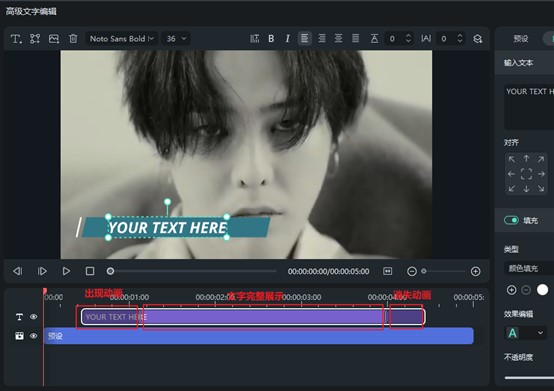Click the character spacing icon

pyautogui.click(x=426, y=38)
